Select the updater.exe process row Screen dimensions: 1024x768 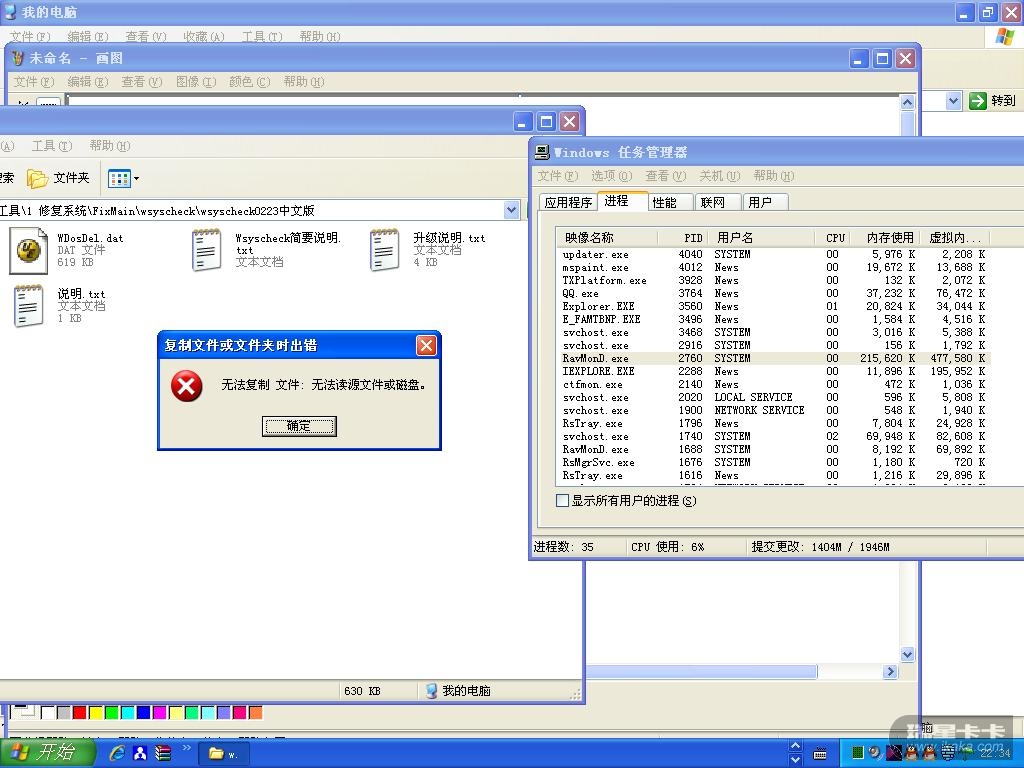774,254
